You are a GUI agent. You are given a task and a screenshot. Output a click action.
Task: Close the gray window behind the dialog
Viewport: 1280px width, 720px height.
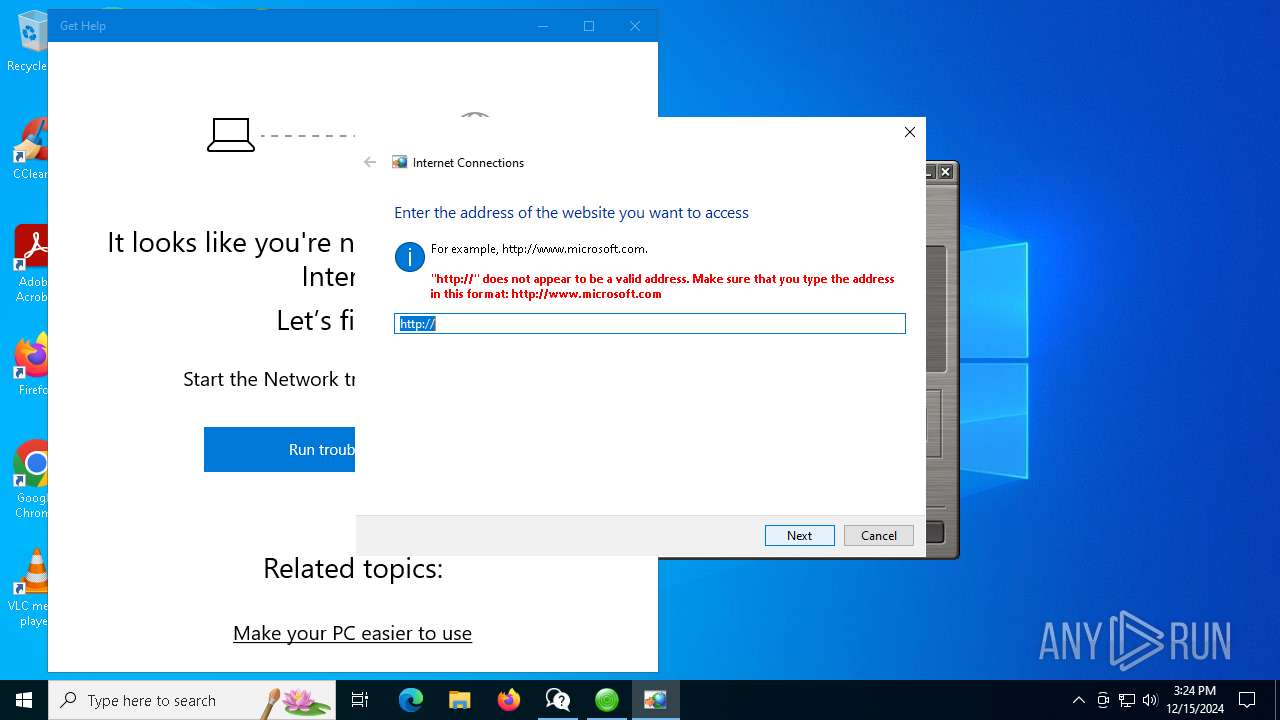pyautogui.click(x=945, y=172)
